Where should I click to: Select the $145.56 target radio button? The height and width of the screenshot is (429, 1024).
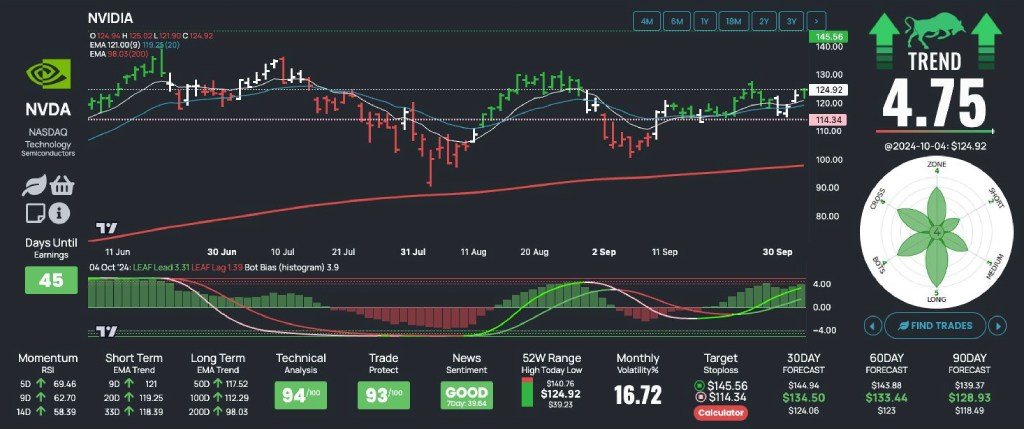[x=699, y=385]
